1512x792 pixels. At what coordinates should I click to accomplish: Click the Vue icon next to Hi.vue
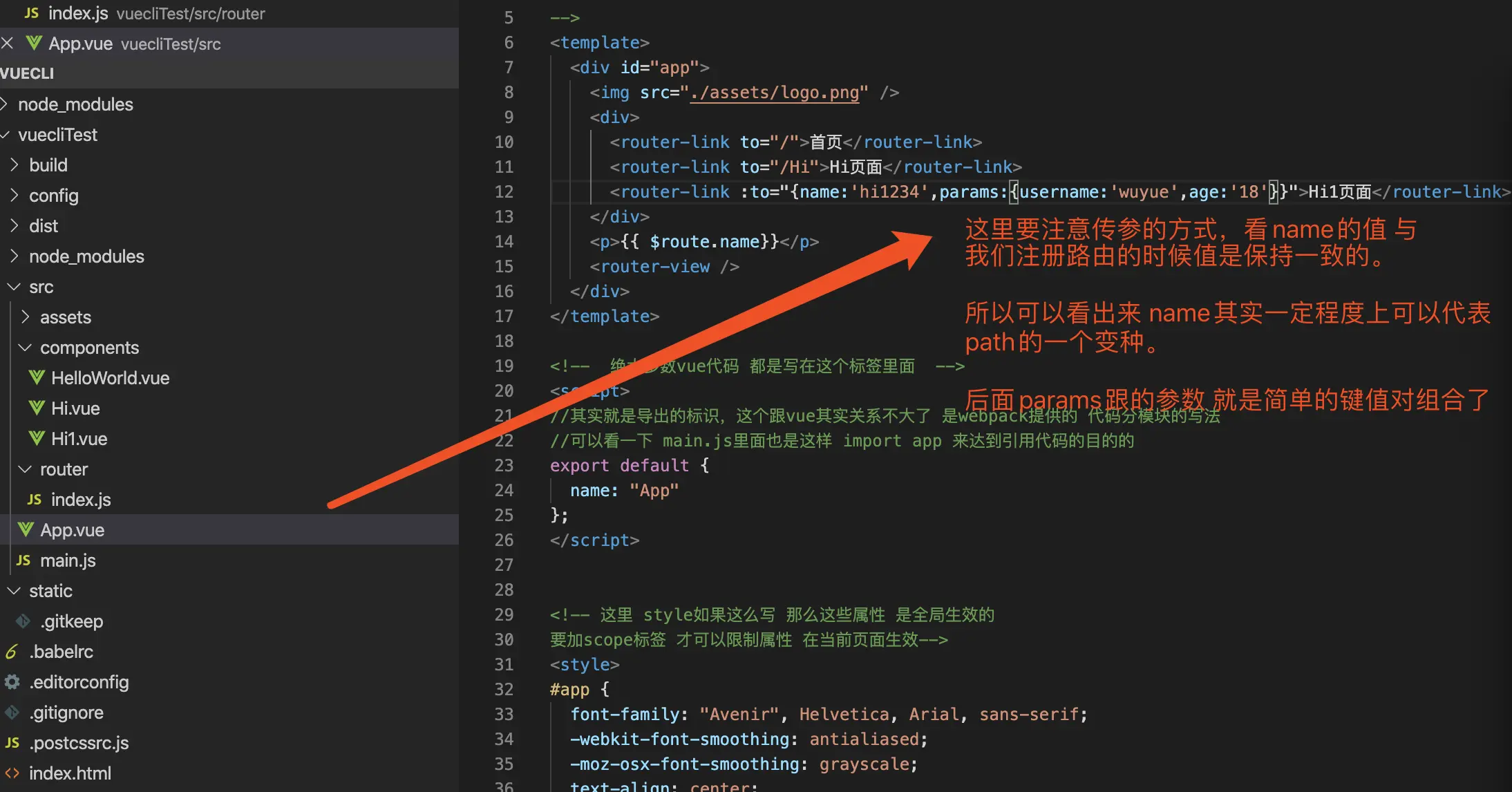point(37,408)
